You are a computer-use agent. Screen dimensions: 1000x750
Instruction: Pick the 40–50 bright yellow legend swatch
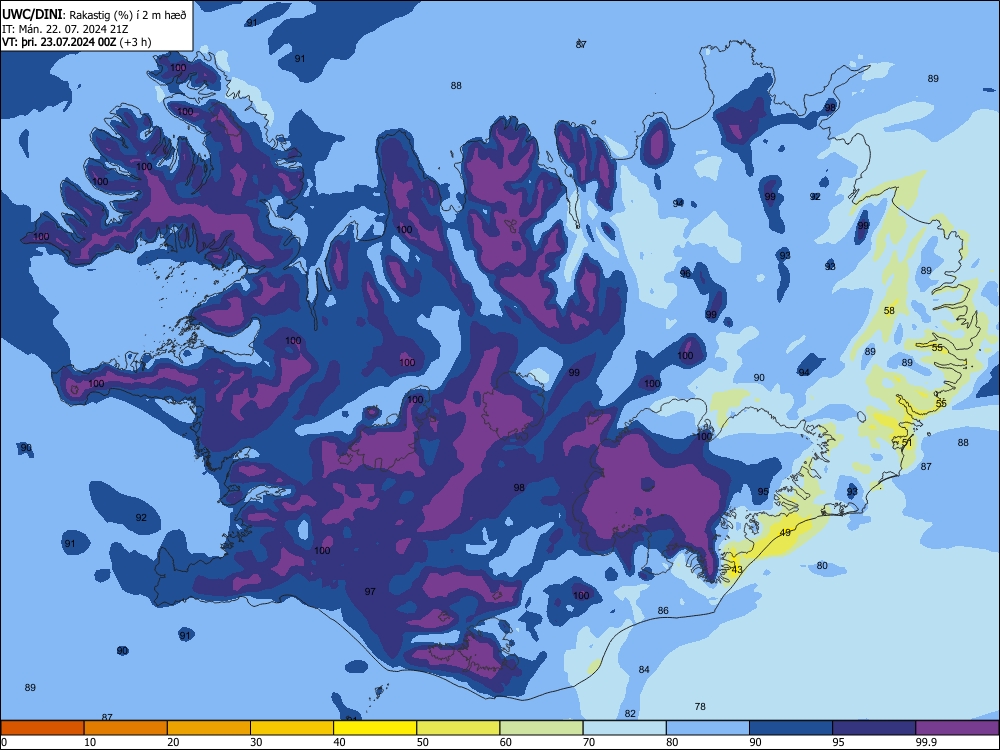point(375,728)
